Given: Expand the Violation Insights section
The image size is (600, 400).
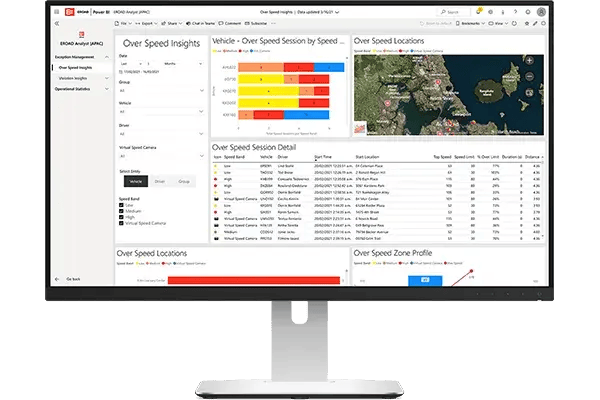Looking at the screenshot, I should pyautogui.click(x=107, y=78).
